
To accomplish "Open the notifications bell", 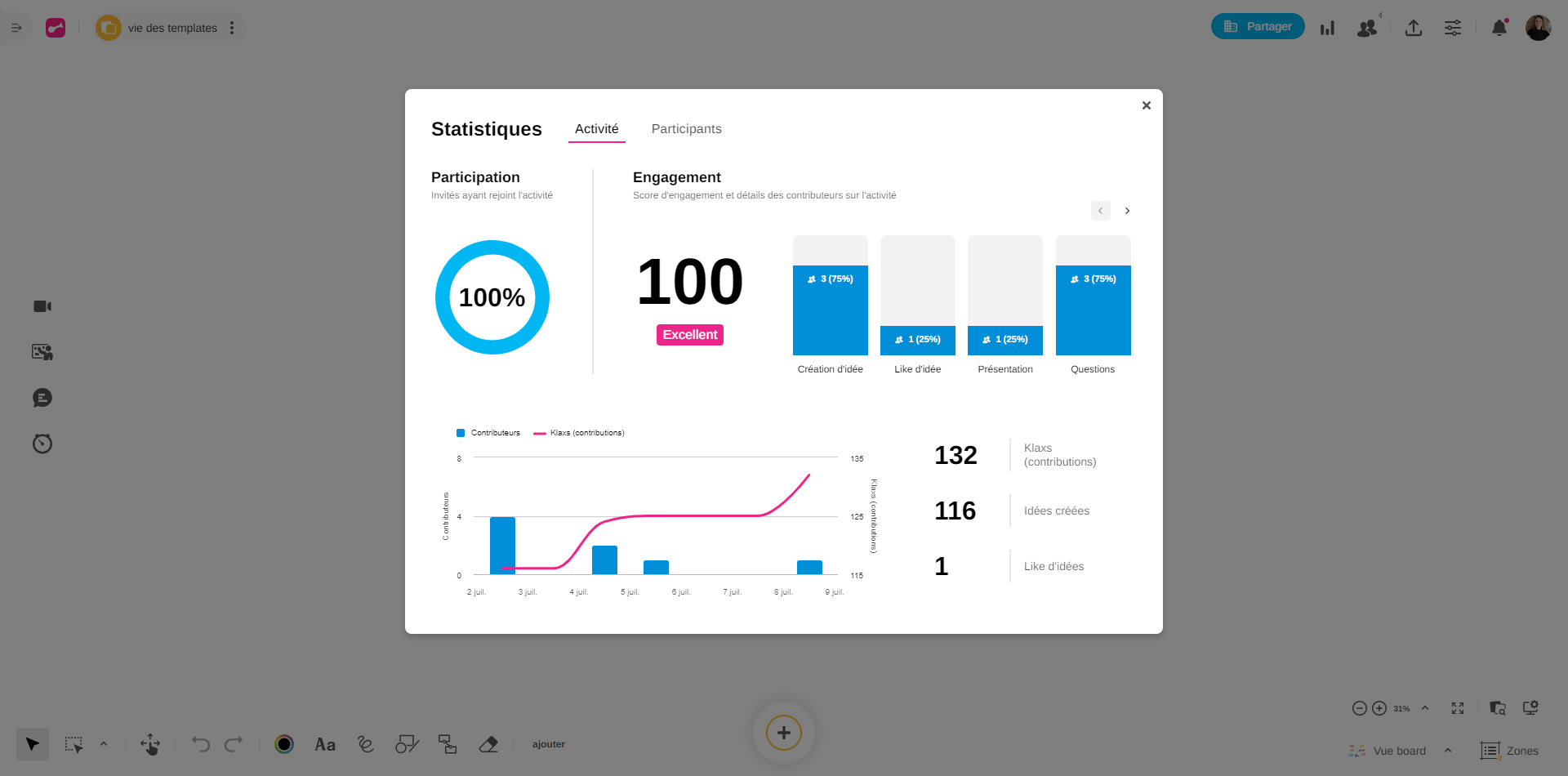I will coord(1499,28).
